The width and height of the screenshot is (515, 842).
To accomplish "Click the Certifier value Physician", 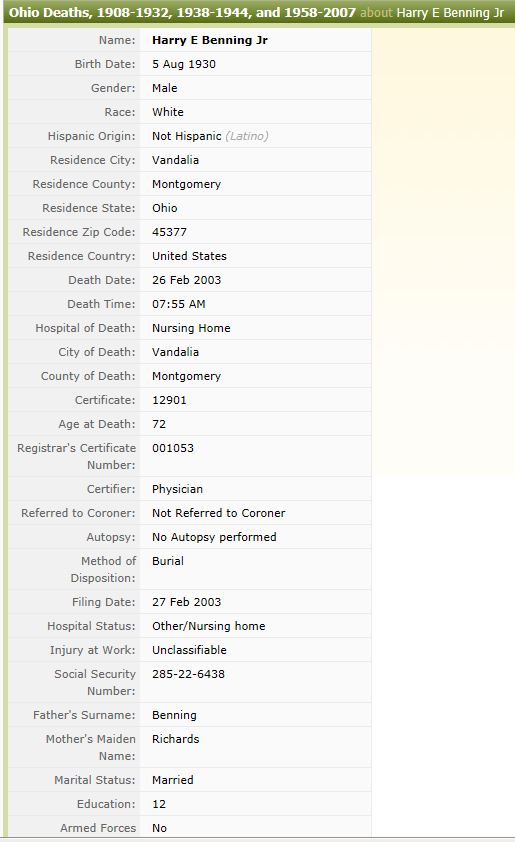I will click(177, 489).
